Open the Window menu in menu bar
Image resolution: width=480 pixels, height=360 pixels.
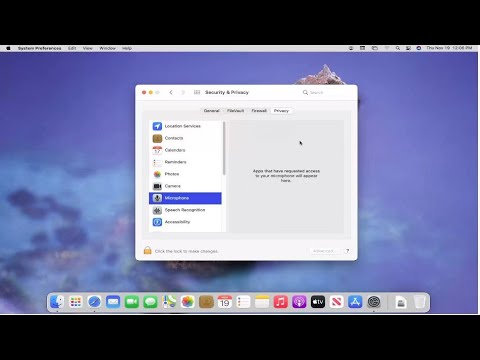107,48
